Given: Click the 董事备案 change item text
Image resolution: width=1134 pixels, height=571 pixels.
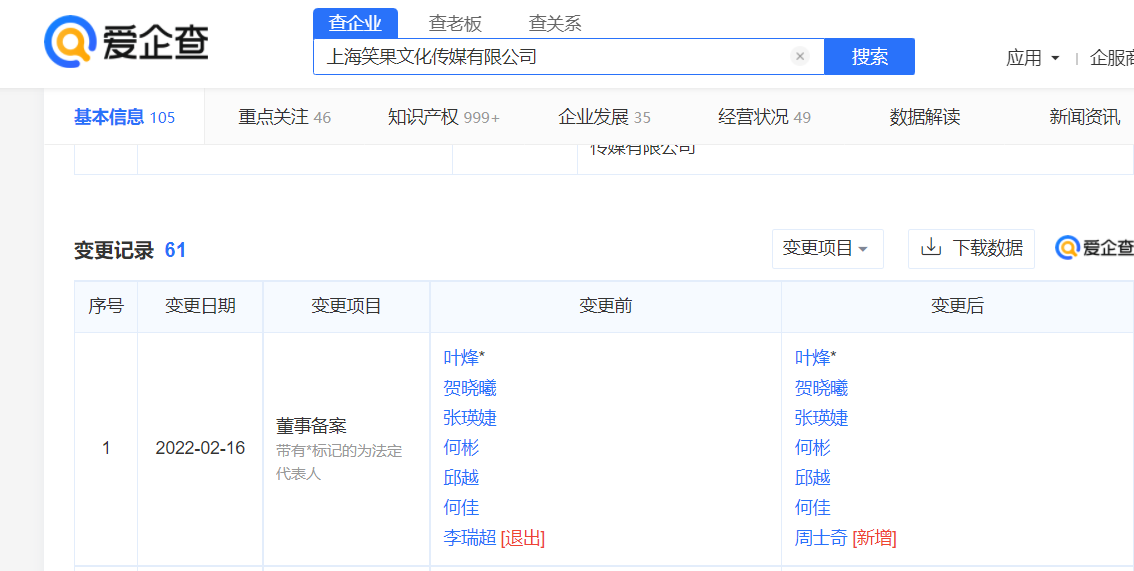Looking at the screenshot, I should click(x=311, y=425).
